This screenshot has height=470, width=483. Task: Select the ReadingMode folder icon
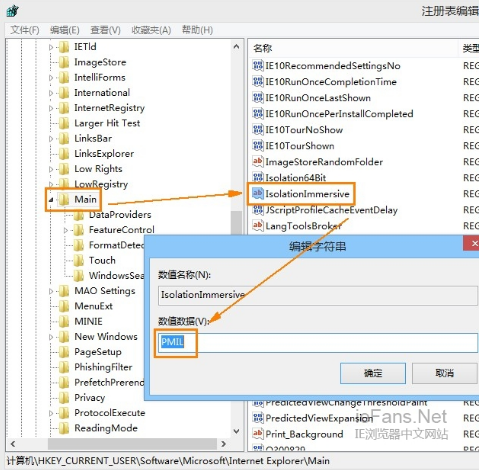click(x=64, y=428)
